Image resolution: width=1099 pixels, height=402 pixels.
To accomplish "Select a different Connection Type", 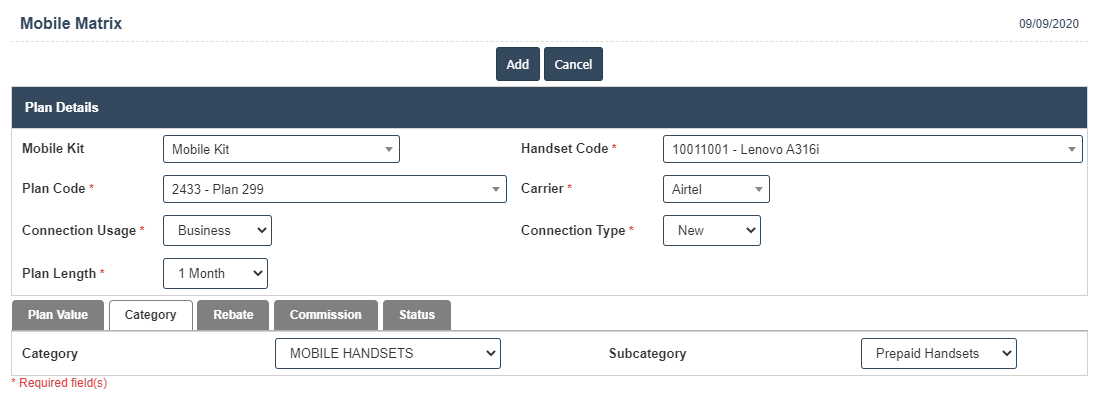I will tap(711, 230).
